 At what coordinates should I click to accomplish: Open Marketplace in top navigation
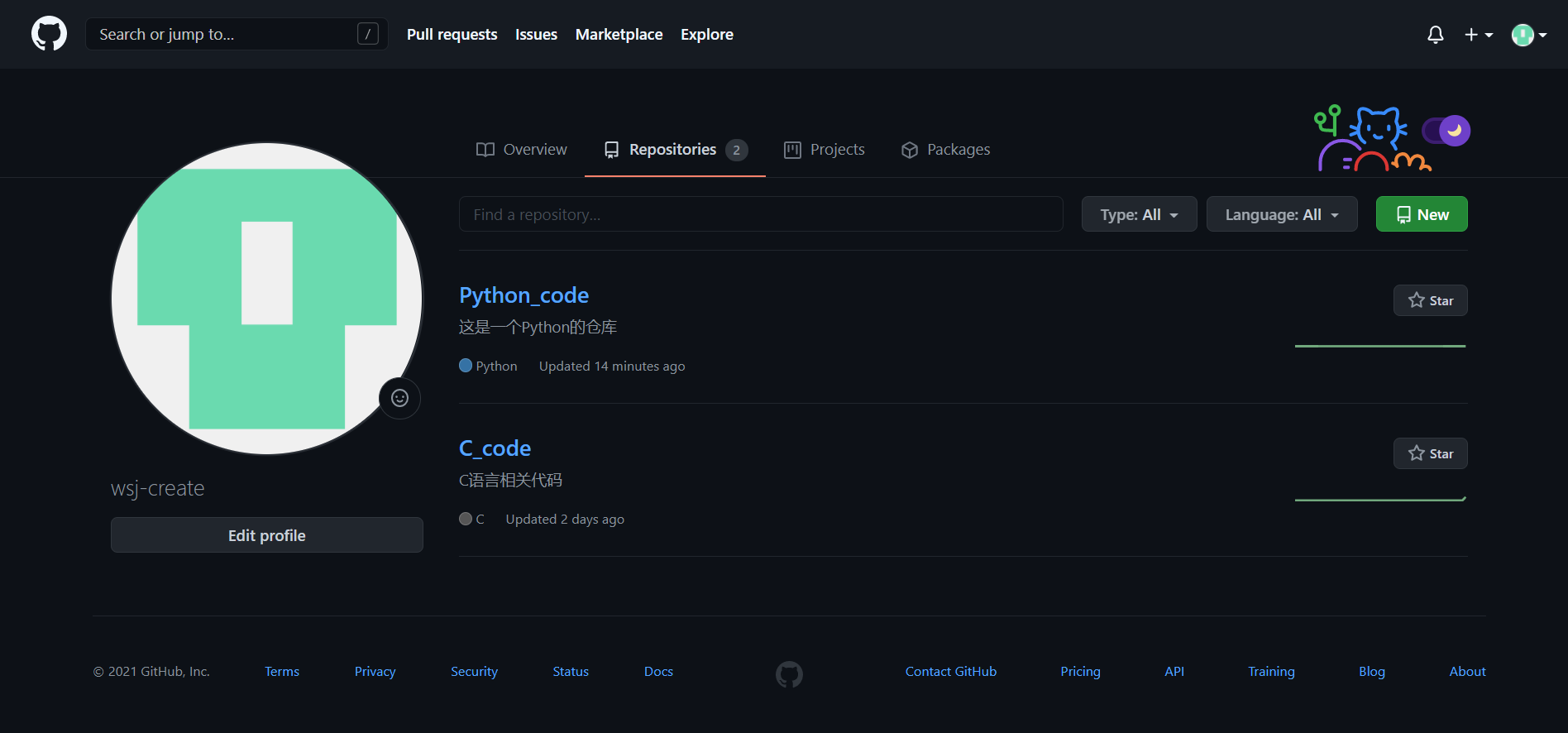pyautogui.click(x=619, y=34)
